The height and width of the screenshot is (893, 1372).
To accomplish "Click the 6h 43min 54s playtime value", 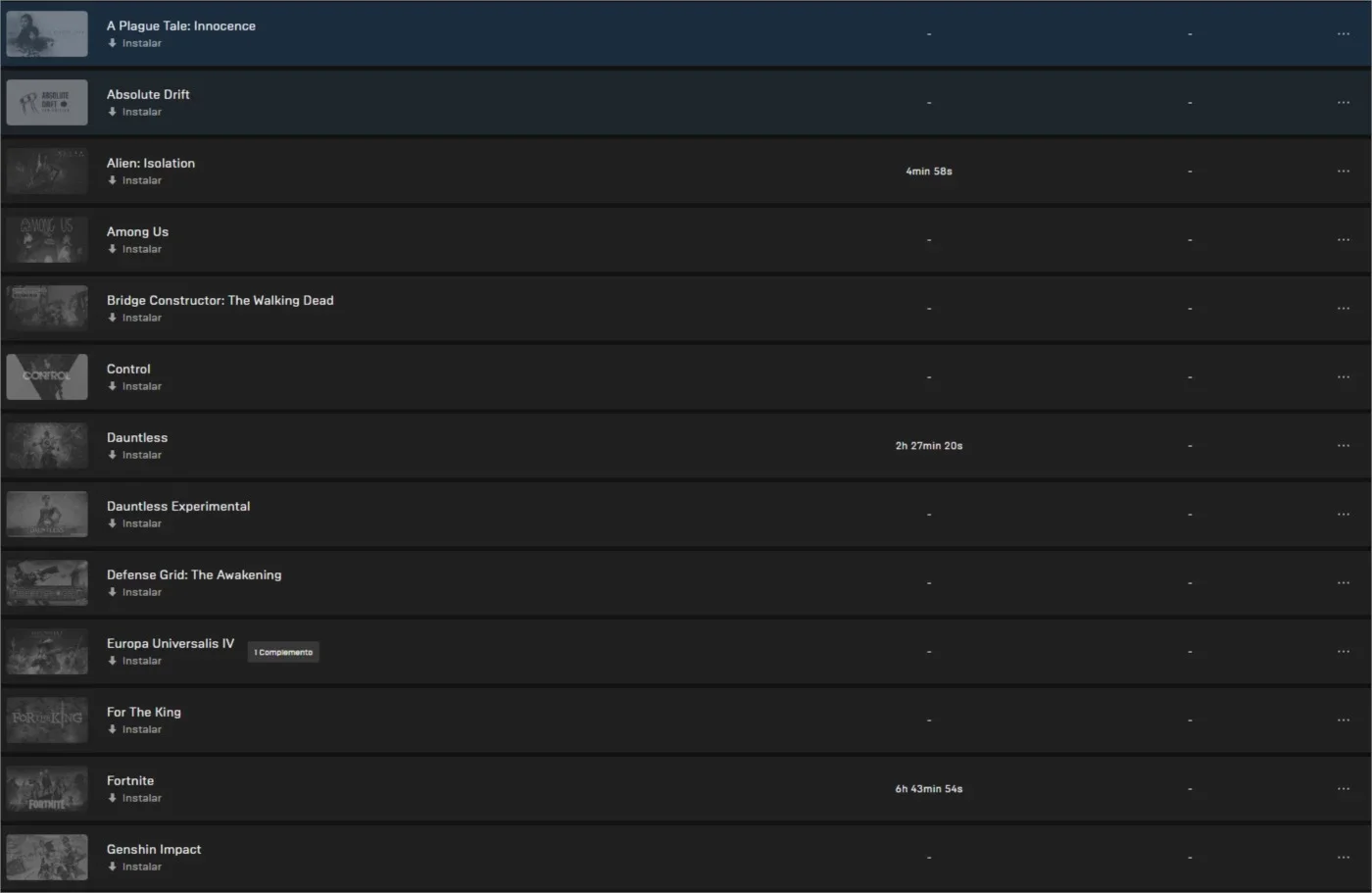I will click(929, 789).
